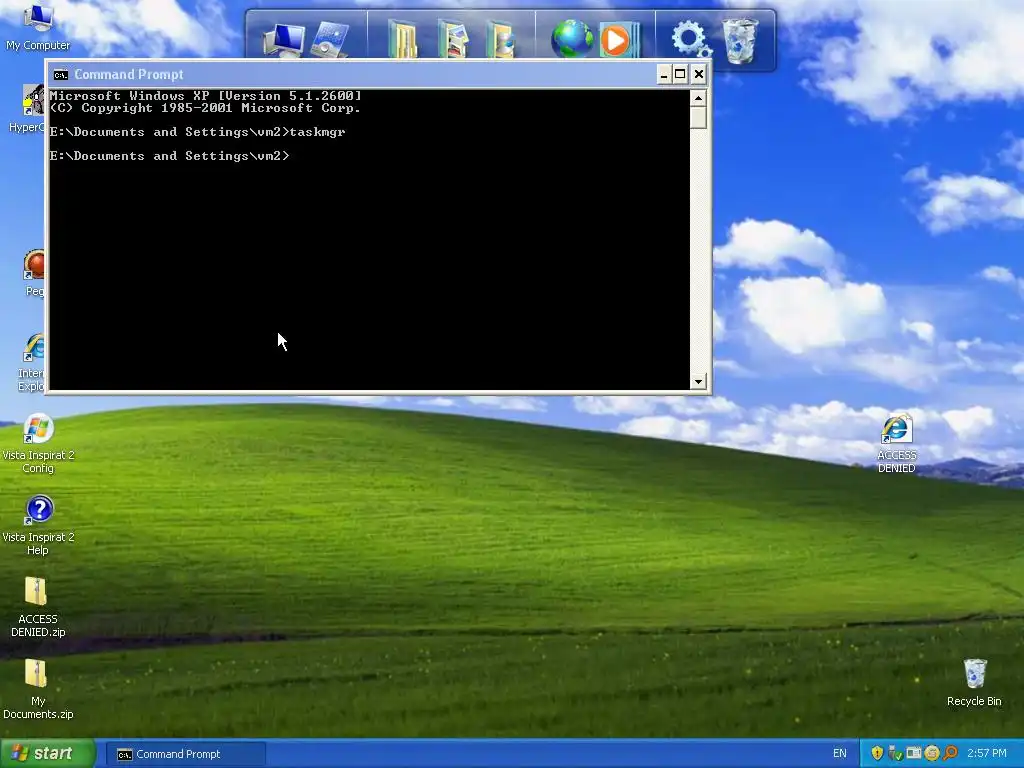1024x768 pixels.
Task: Maximize the Command Prompt window
Action: (680, 74)
